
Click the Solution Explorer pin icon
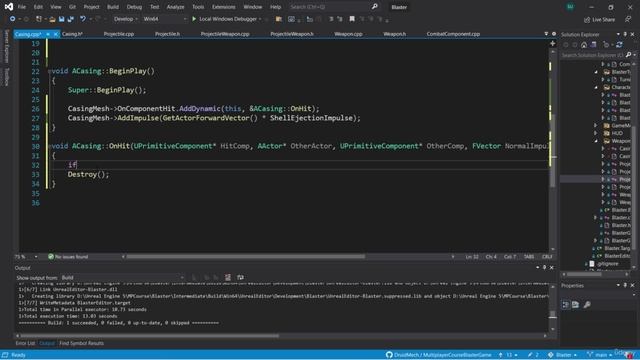click(625, 34)
